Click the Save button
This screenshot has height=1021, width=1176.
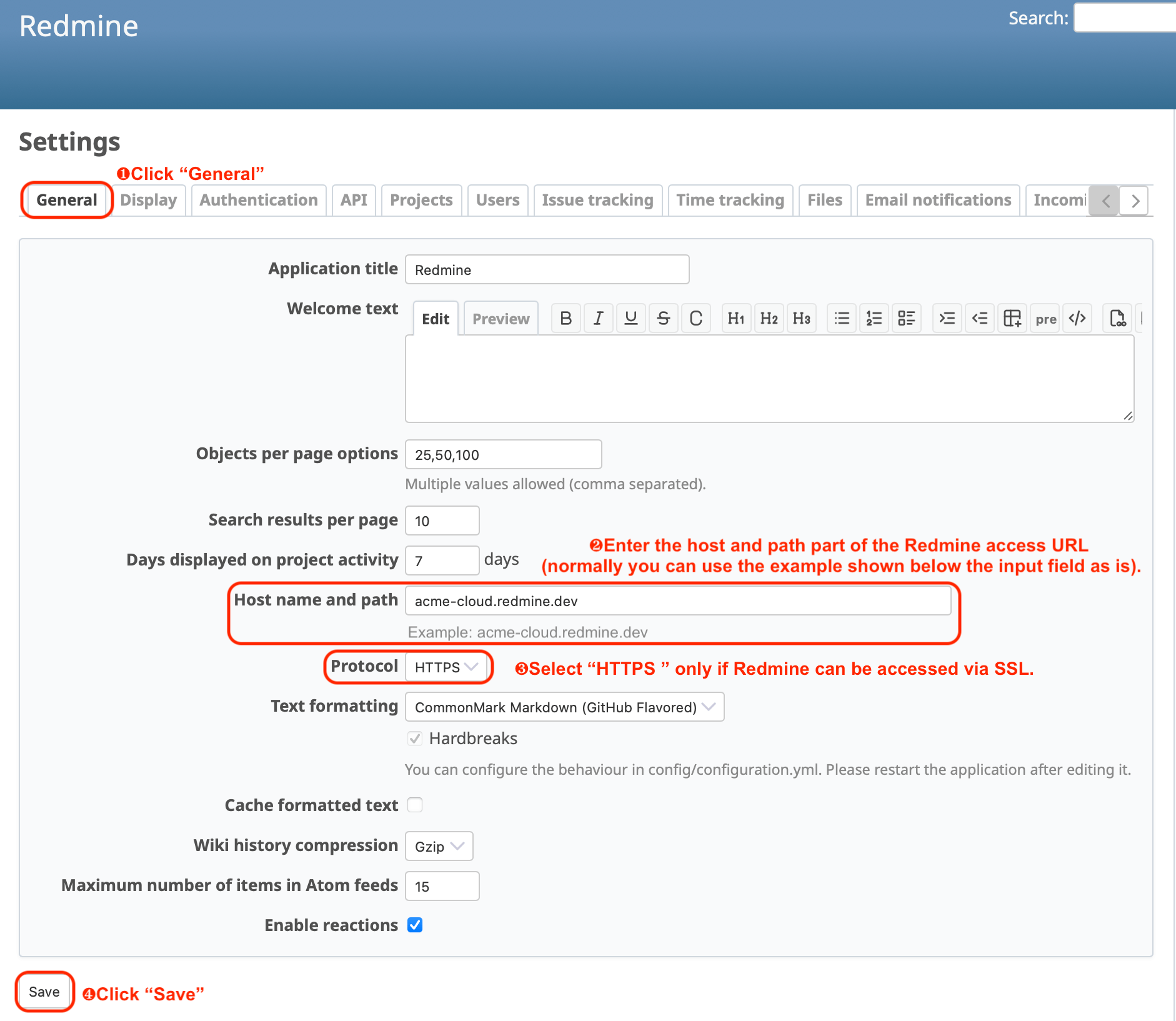pos(44,992)
